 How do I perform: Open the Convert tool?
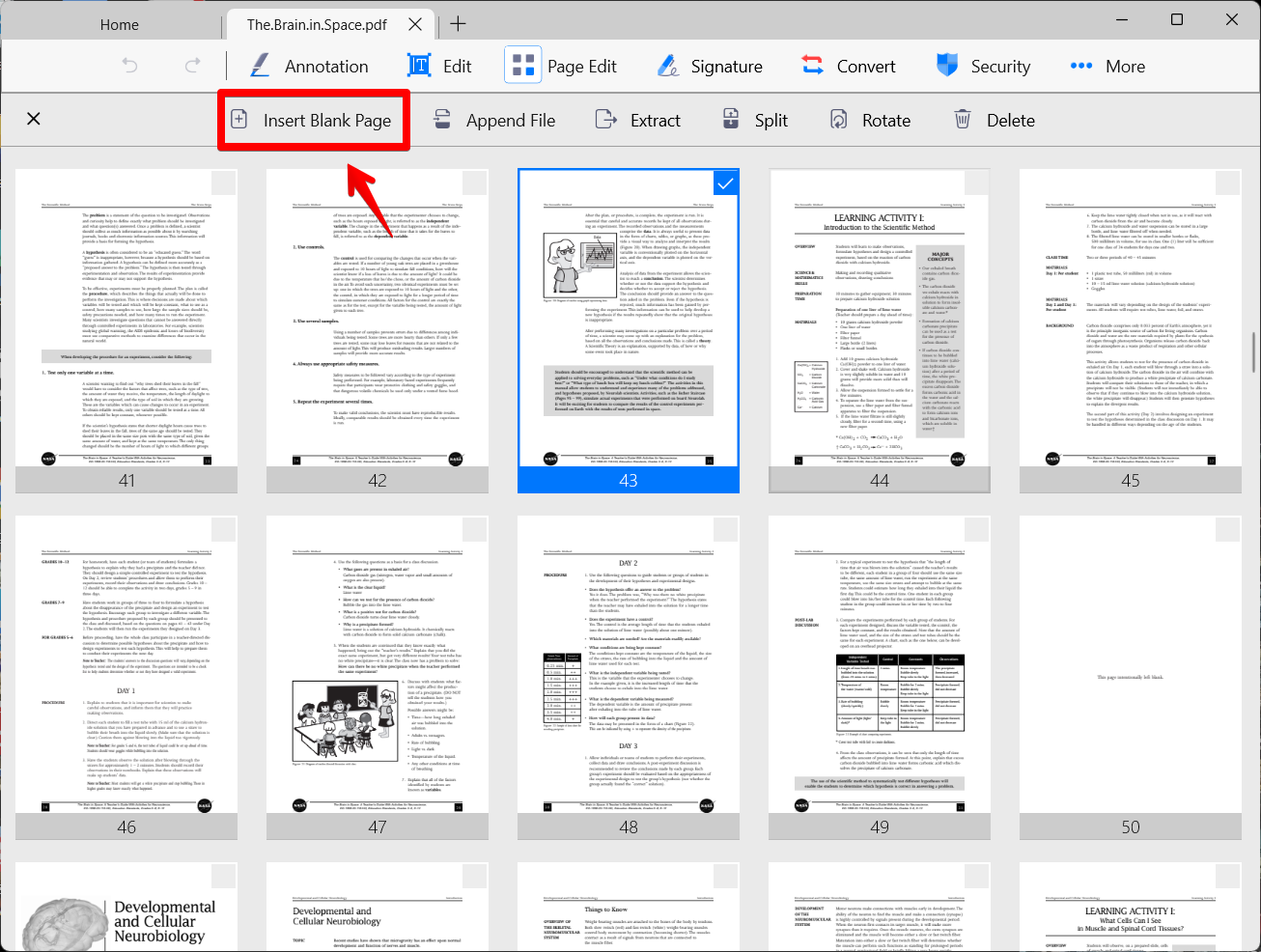[848, 66]
